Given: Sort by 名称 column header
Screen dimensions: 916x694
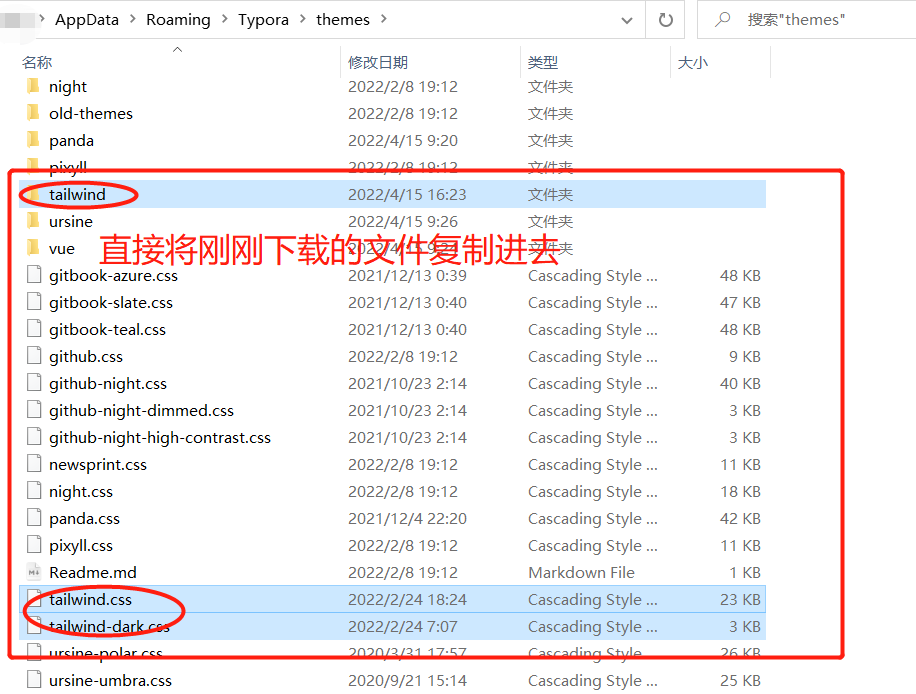Looking at the screenshot, I should [37, 62].
